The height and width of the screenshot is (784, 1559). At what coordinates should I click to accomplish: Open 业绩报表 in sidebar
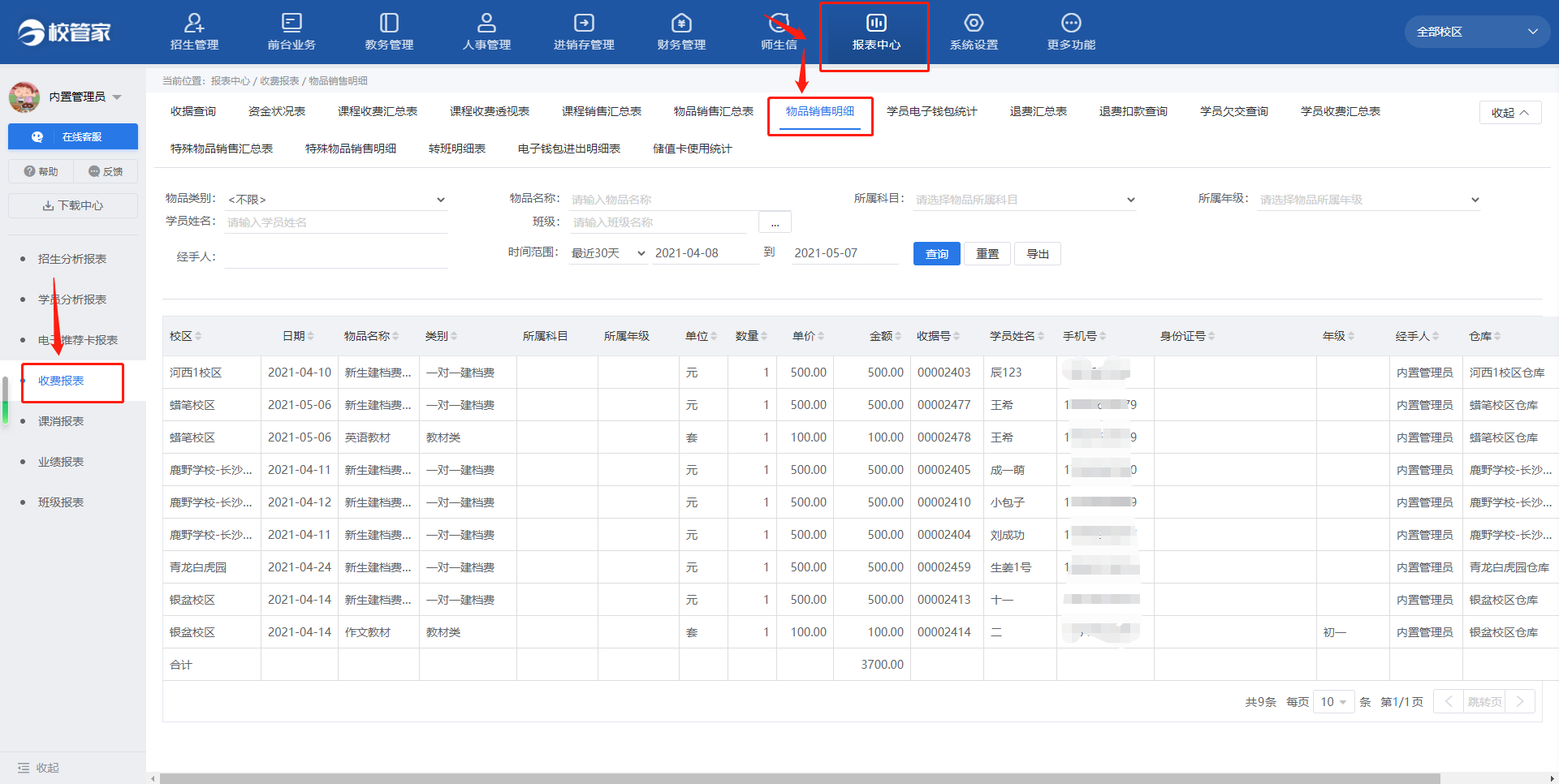pyautogui.click(x=61, y=462)
